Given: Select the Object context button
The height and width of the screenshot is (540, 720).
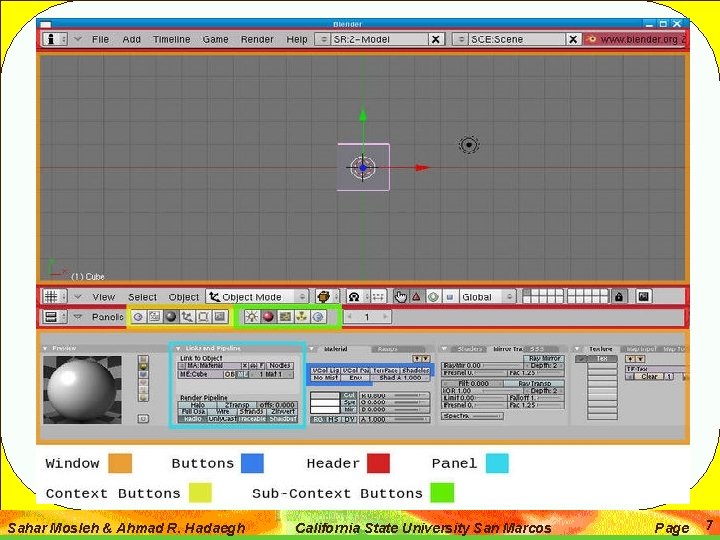Looking at the screenshot, I should point(187,317).
